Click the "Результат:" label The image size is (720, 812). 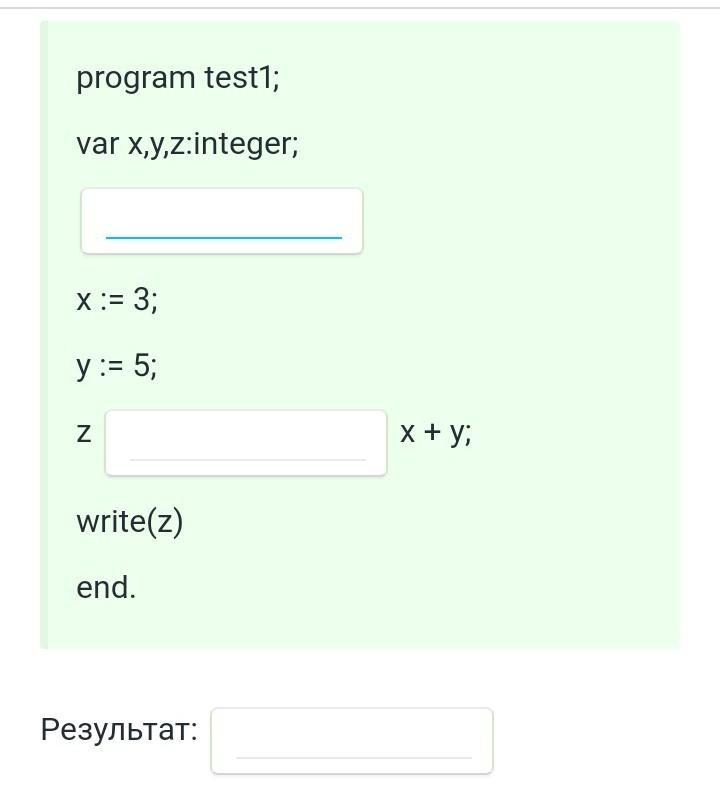(119, 730)
